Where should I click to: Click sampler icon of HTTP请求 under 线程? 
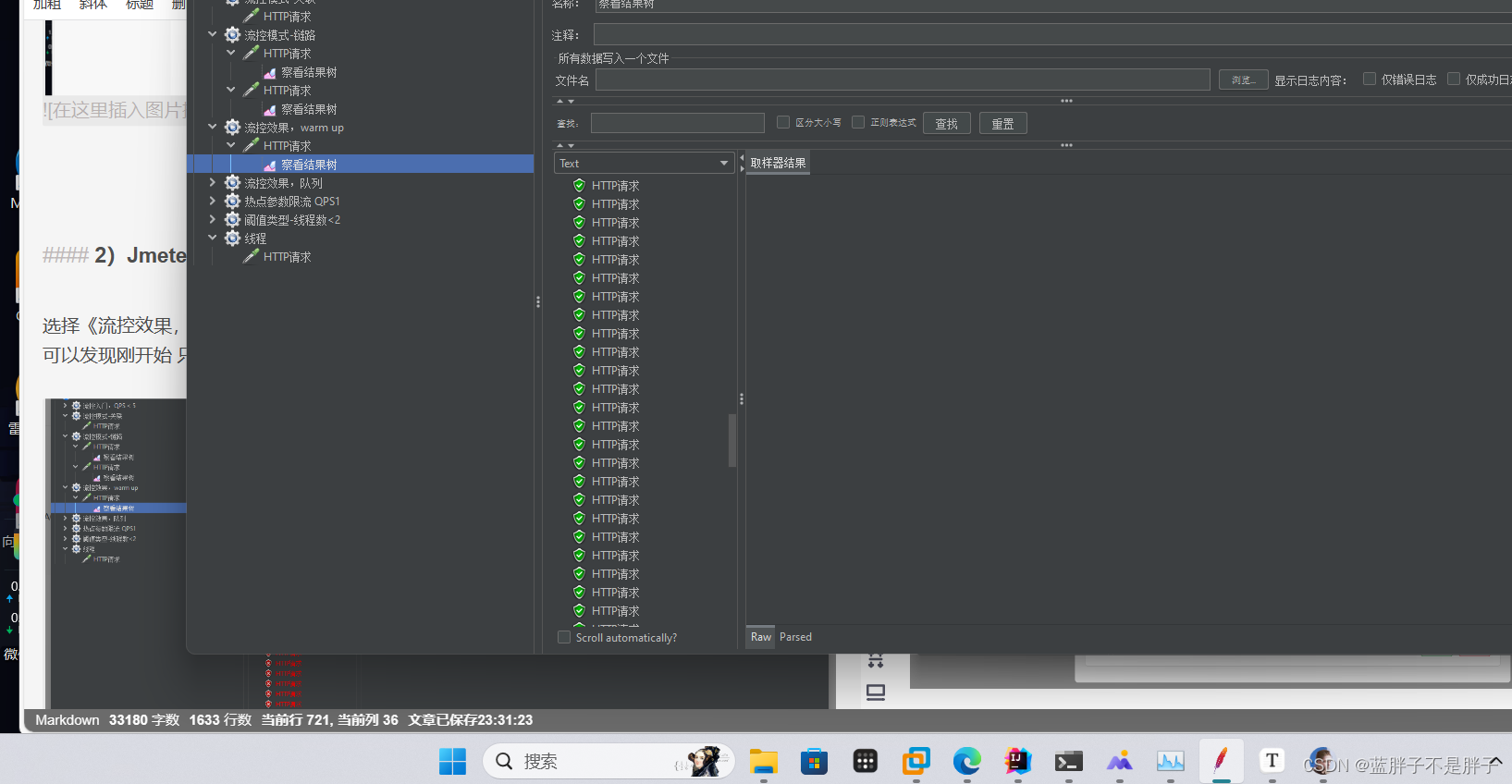point(251,256)
